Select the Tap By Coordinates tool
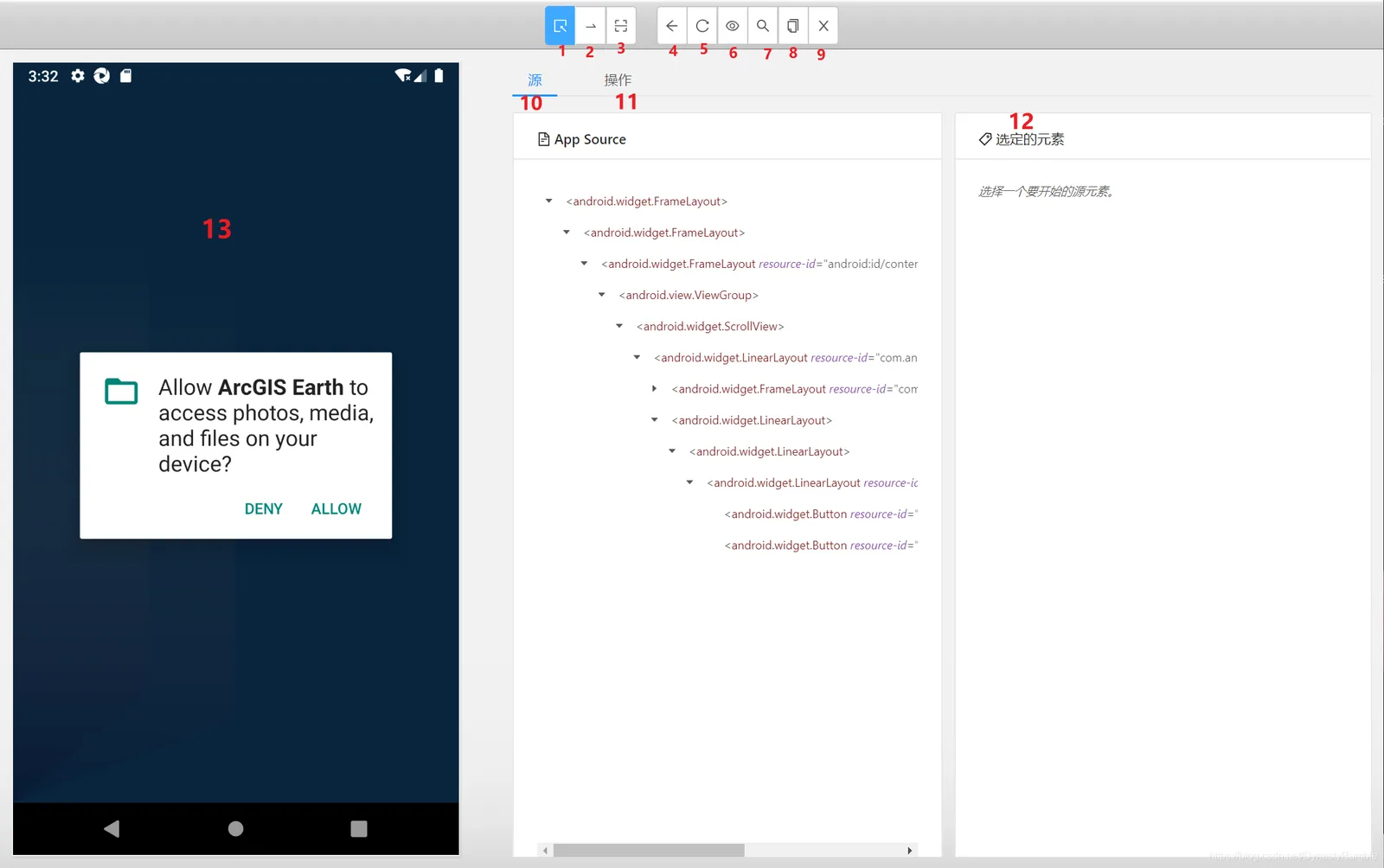The image size is (1384, 868). (x=621, y=26)
